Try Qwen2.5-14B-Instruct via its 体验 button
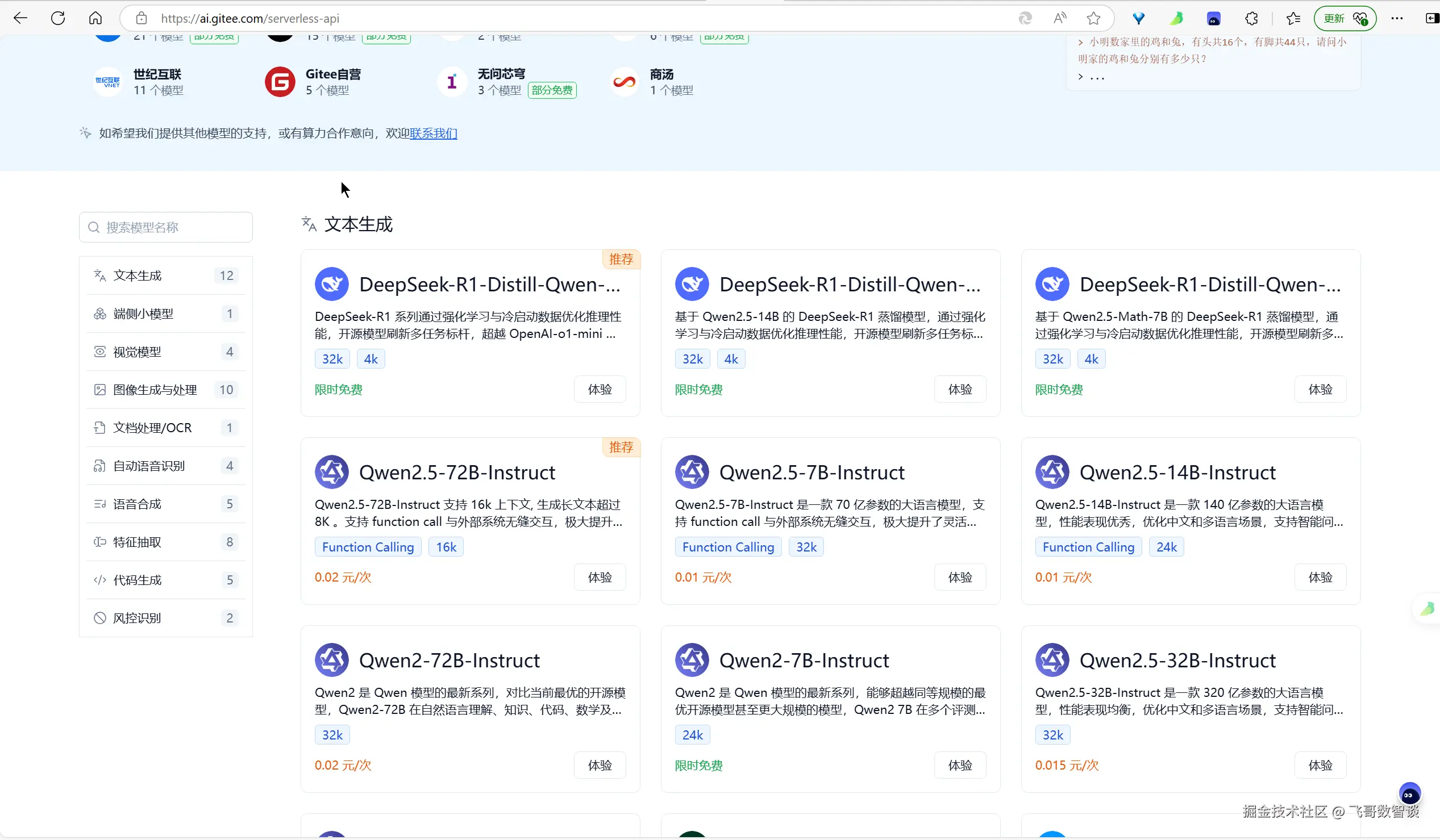 [x=1320, y=577]
